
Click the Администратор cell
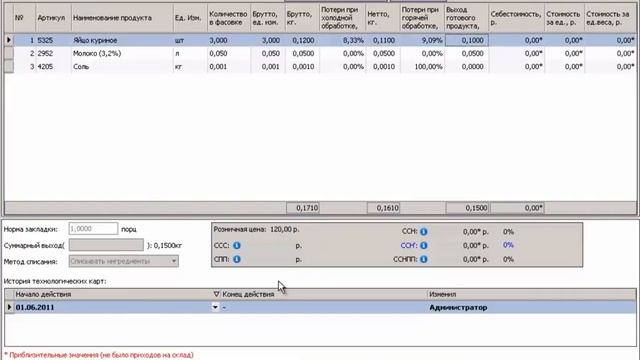tap(531, 307)
